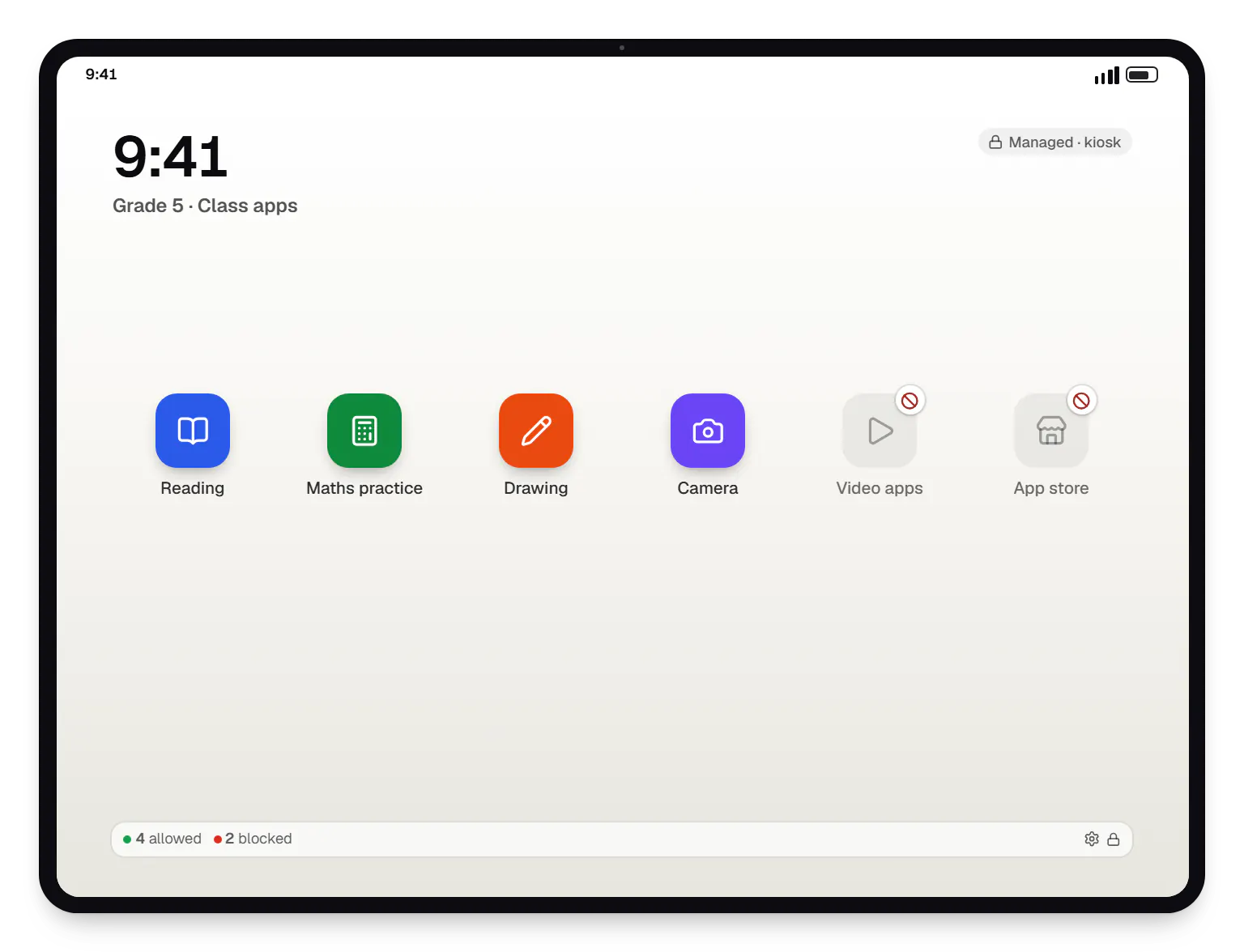This screenshot has width=1244, height=952.
Task: Check the battery indicator in status bar
Action: [x=1142, y=74]
